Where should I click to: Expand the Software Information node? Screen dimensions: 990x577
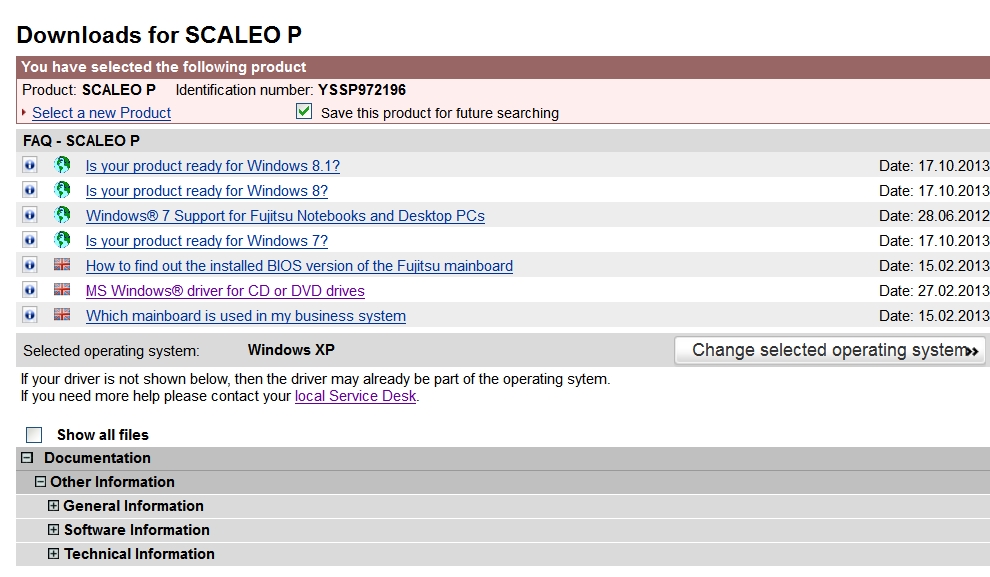54,530
